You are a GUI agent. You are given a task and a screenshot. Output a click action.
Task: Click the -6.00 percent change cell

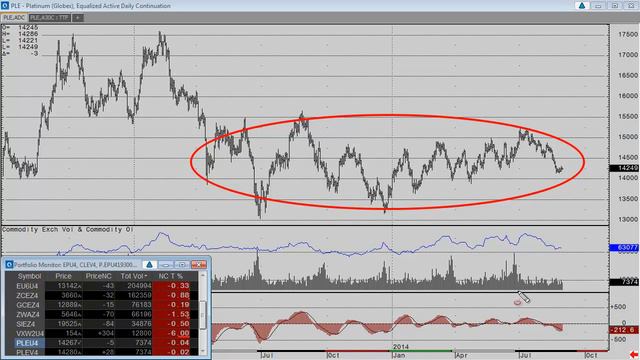(171, 333)
